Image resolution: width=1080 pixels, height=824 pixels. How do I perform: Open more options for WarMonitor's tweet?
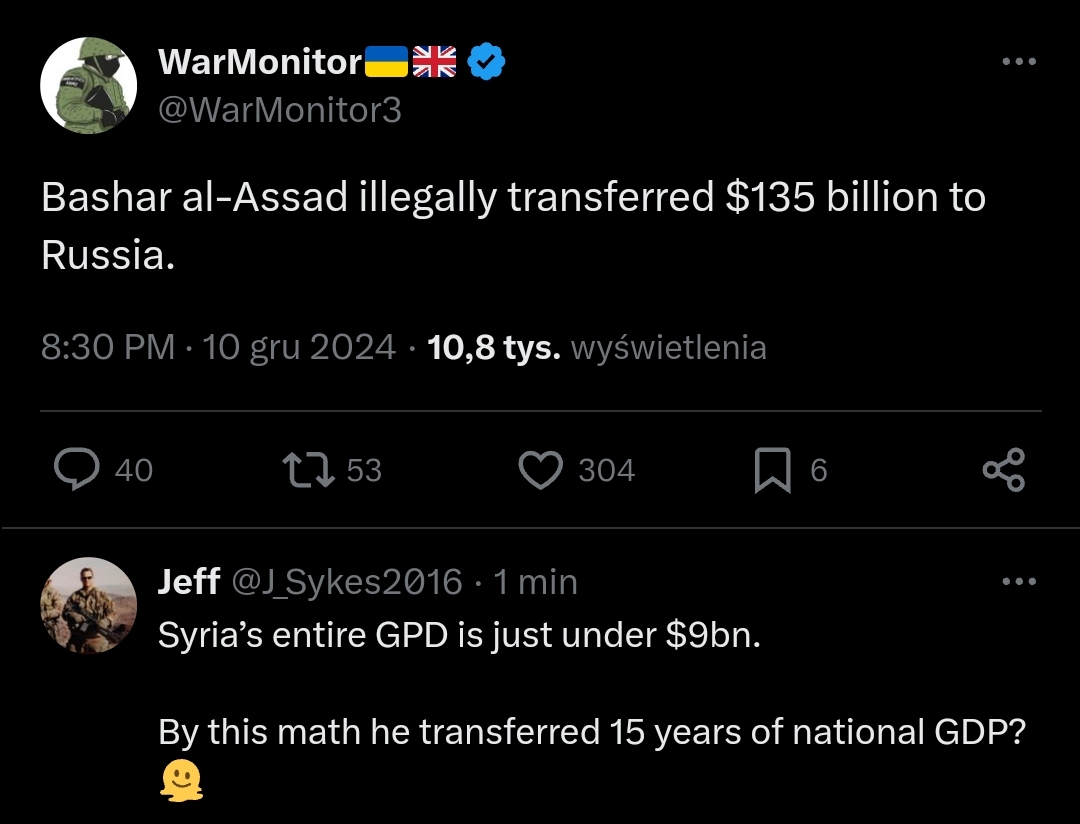(1018, 62)
